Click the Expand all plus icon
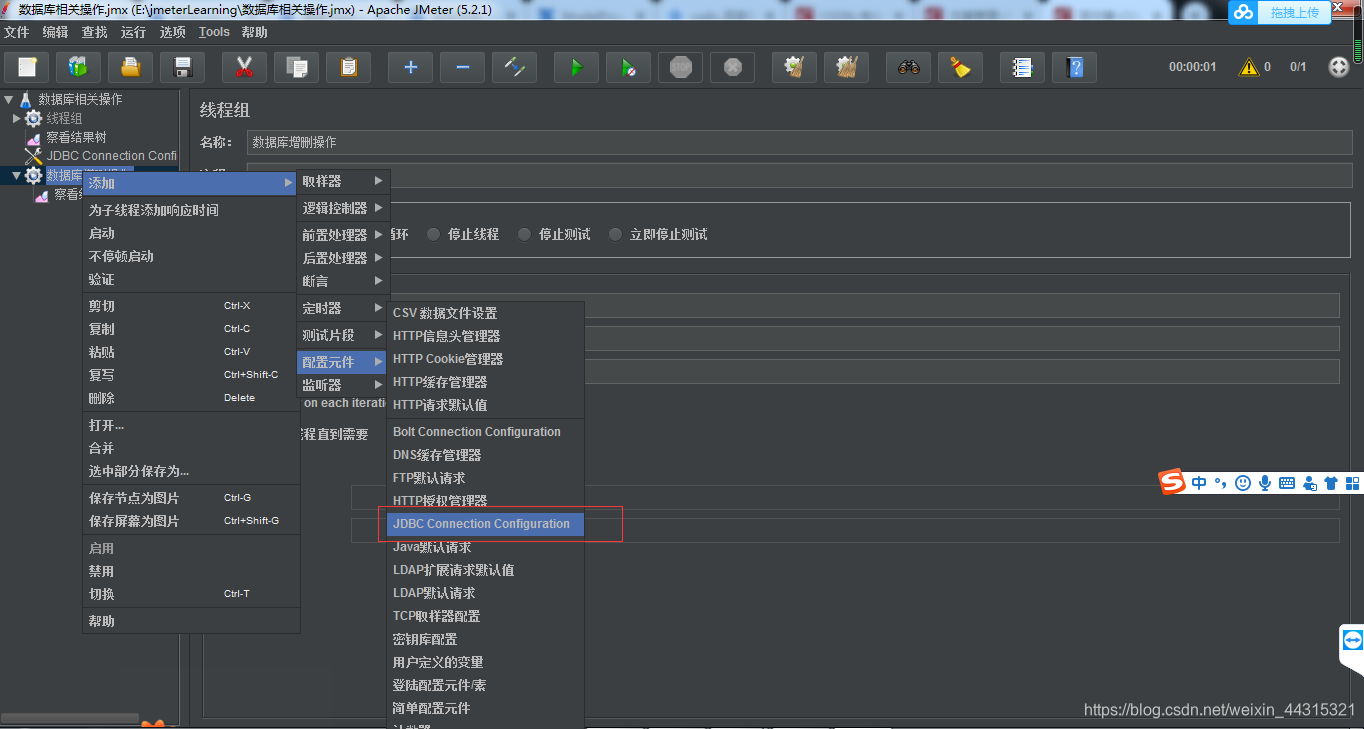This screenshot has width=1364, height=729. [410, 67]
